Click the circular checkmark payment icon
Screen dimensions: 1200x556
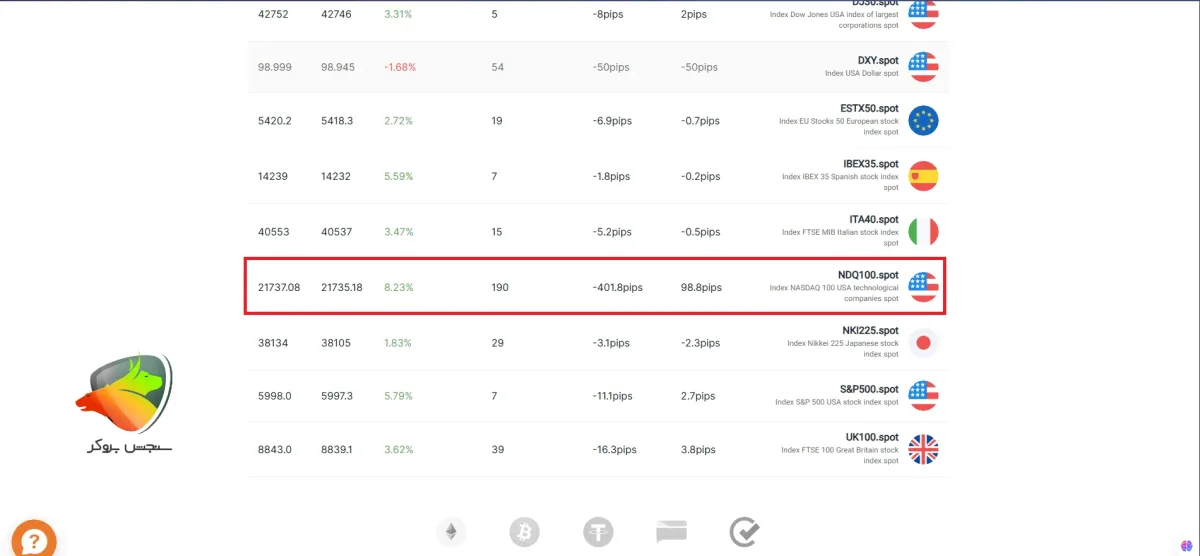[744, 532]
